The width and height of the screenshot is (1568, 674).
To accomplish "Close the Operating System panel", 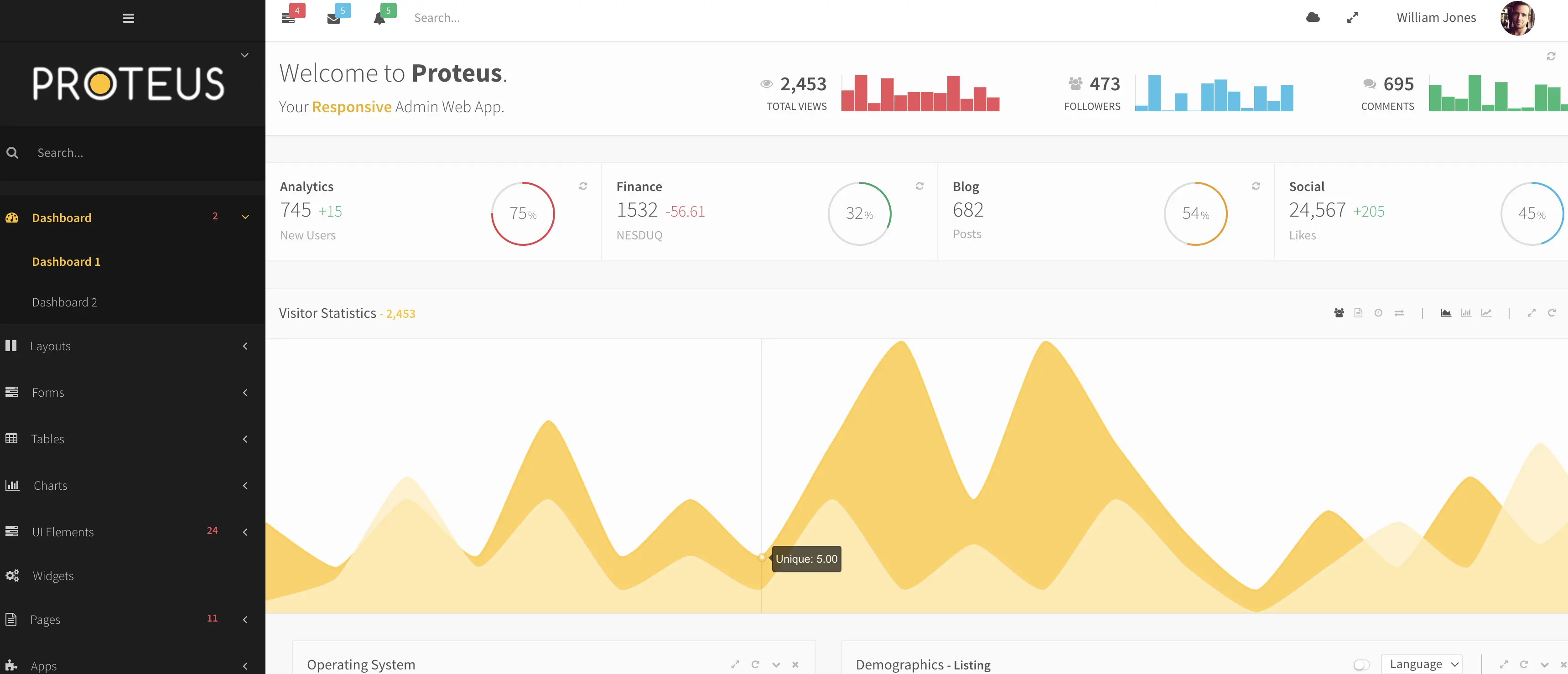I will coord(795,665).
